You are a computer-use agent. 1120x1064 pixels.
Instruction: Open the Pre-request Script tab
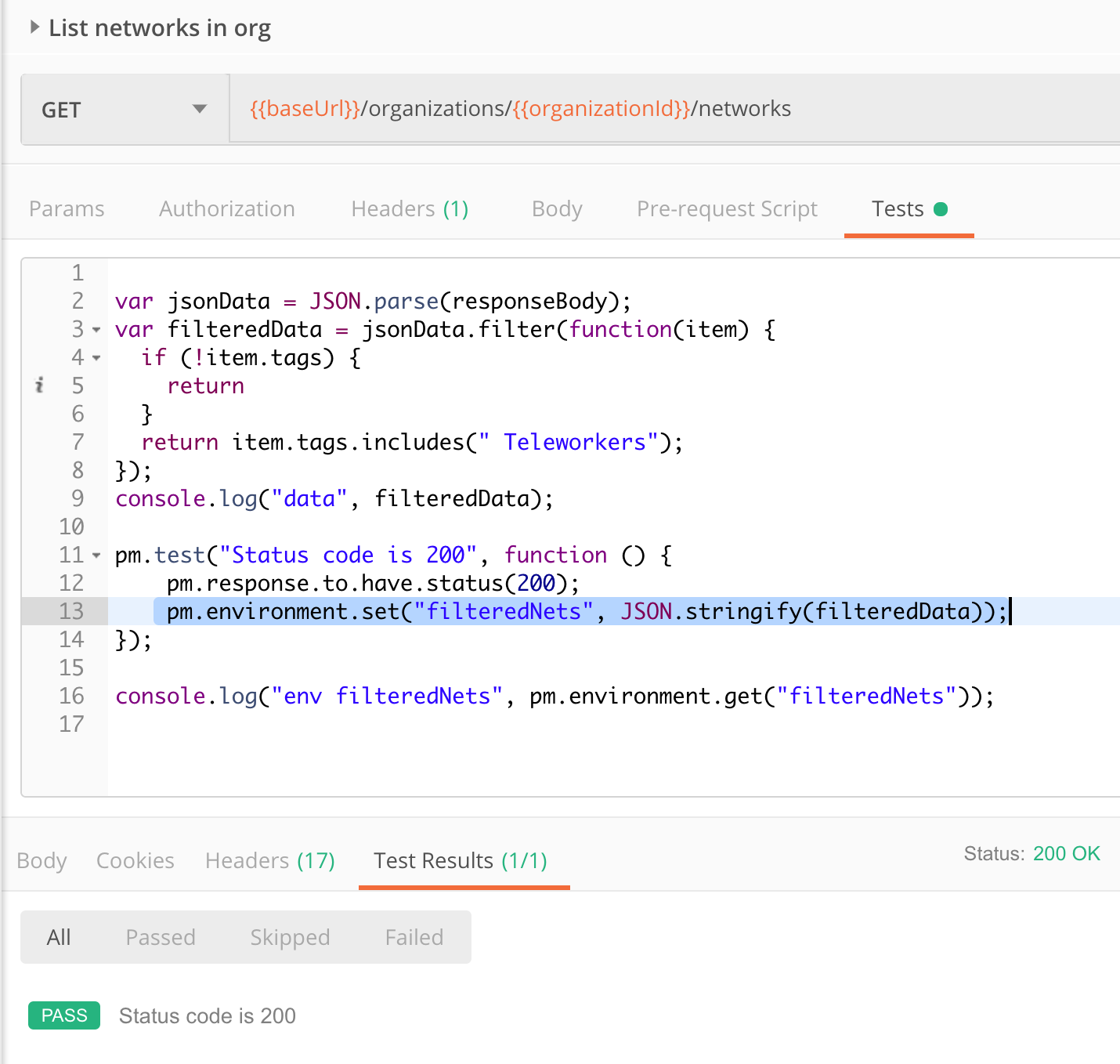tap(726, 209)
